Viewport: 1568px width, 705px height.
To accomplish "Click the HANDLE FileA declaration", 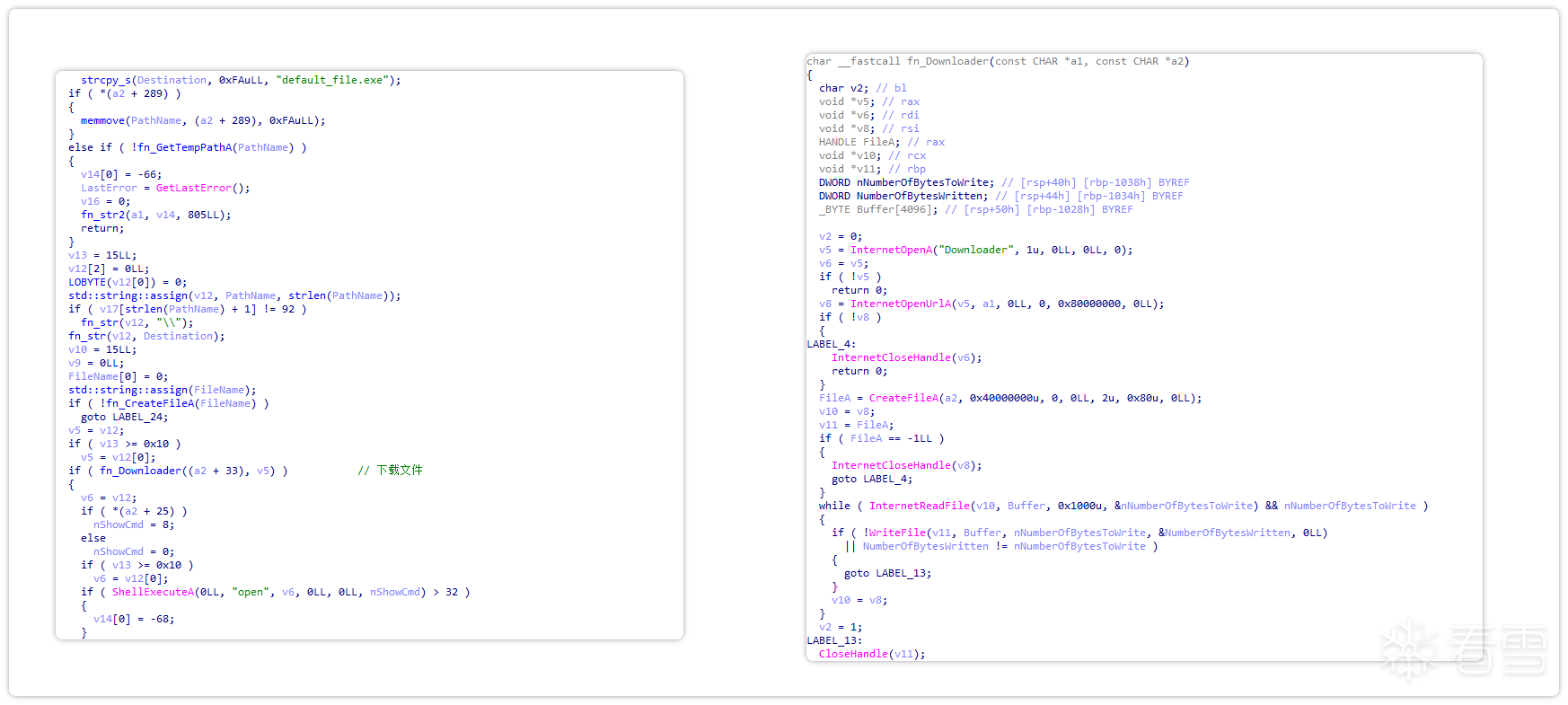I will pos(882,142).
